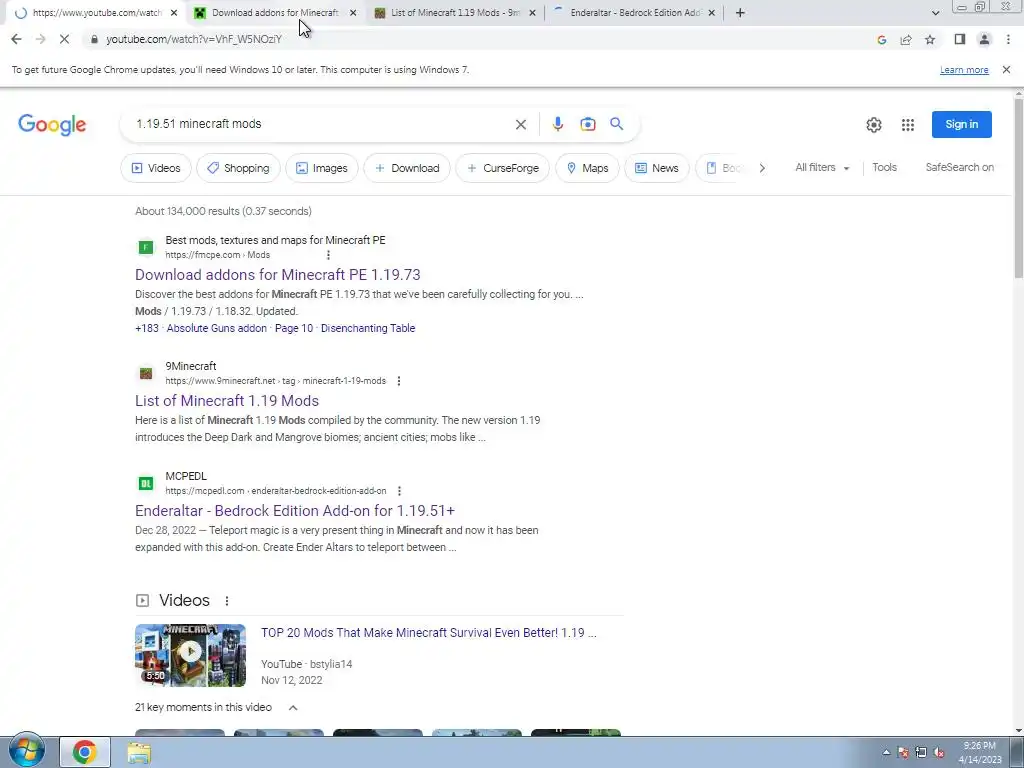1024x768 pixels.
Task: Open File Explorer from taskbar
Action: tap(139, 752)
